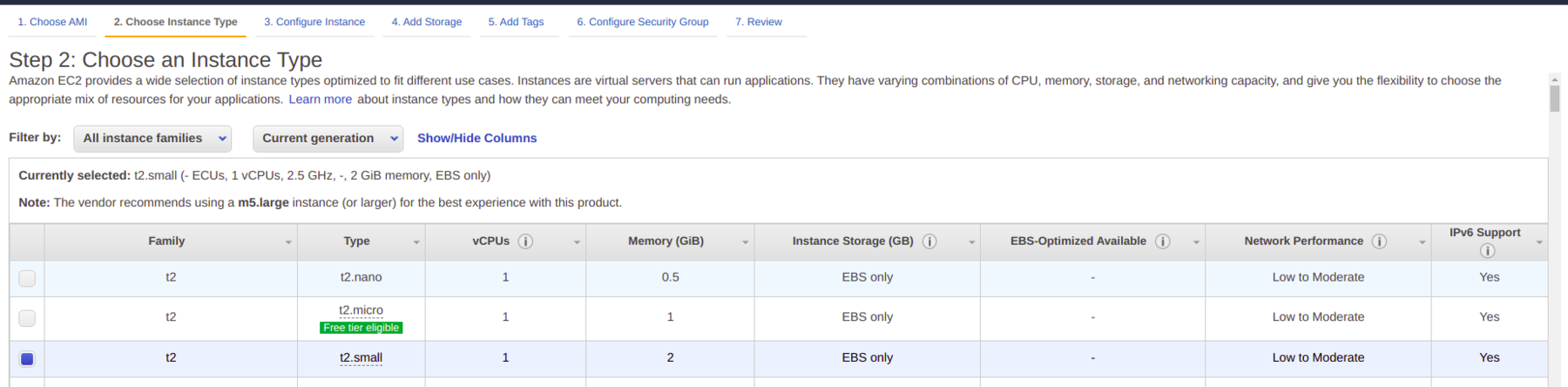Click the IPv6 Support column sort arrow
The image size is (1568, 387).
(1539, 242)
